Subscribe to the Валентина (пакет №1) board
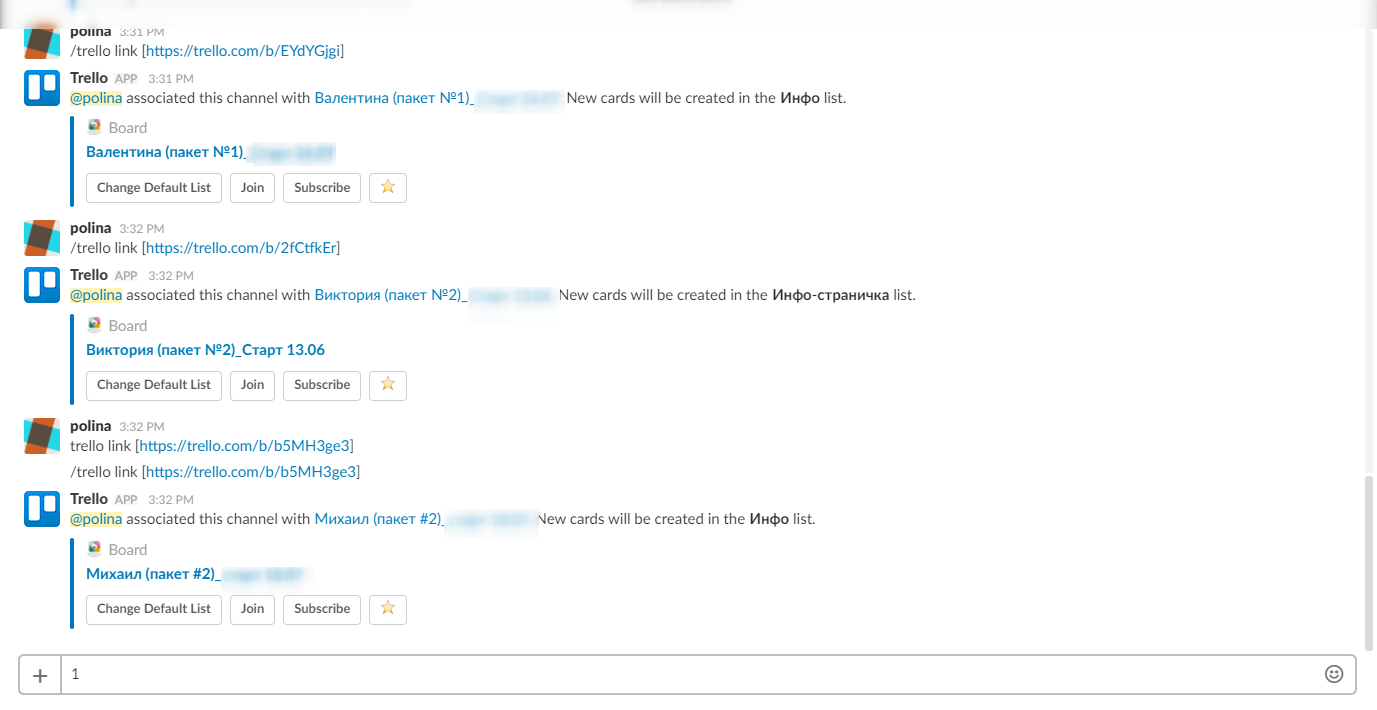 coord(322,187)
